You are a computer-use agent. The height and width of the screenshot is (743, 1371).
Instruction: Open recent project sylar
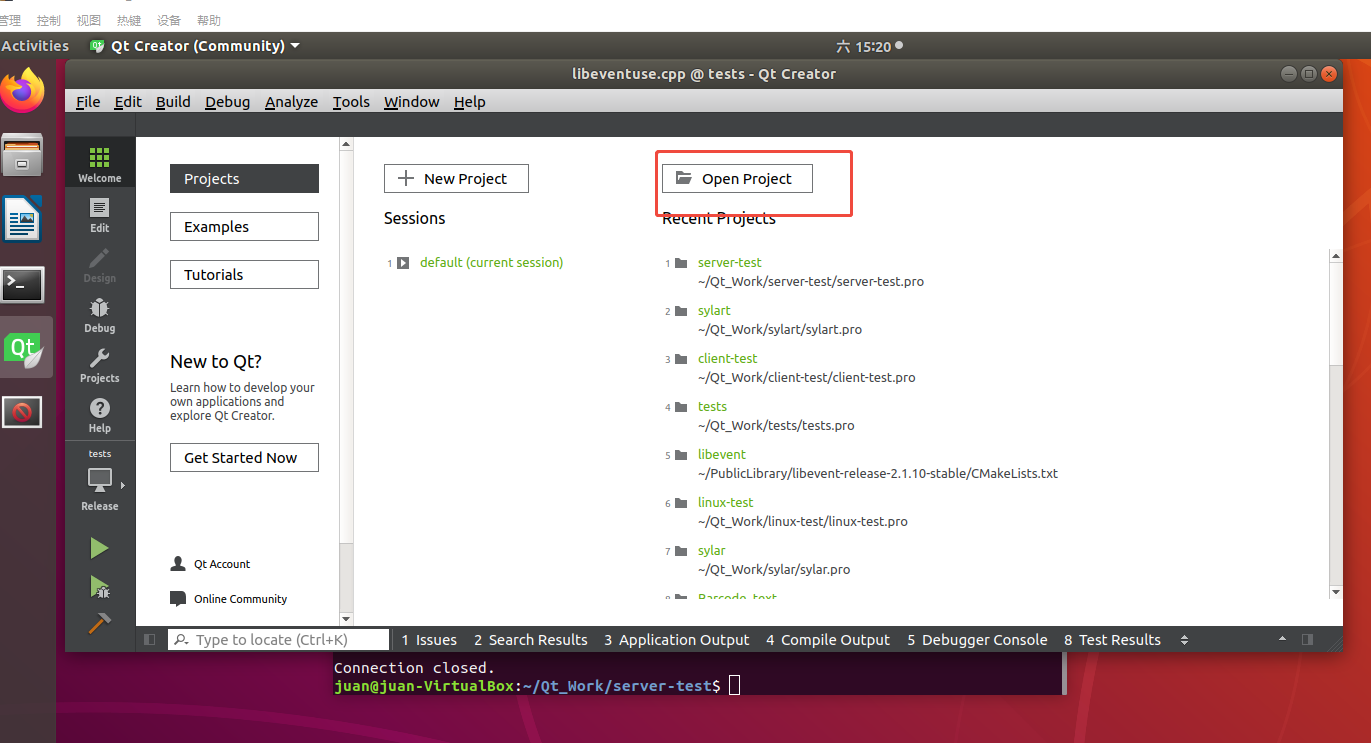click(712, 551)
